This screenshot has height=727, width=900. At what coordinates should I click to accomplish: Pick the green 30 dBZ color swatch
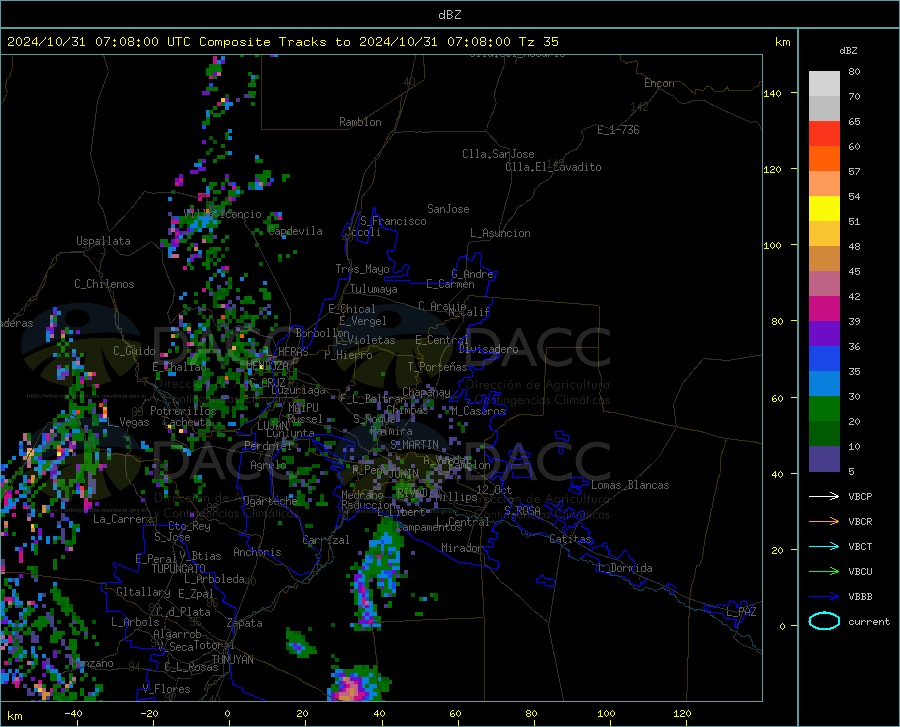coord(824,409)
